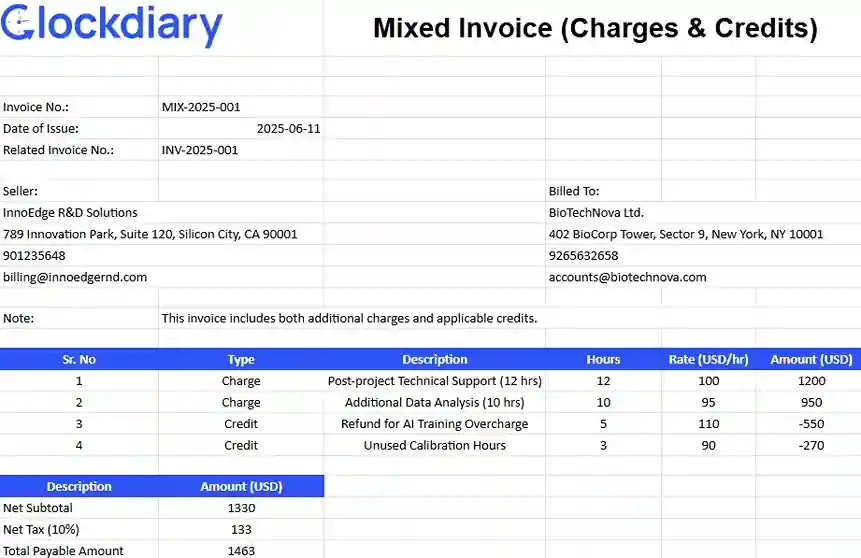Click seller phone 901235648
861x558 pixels.
point(34,255)
